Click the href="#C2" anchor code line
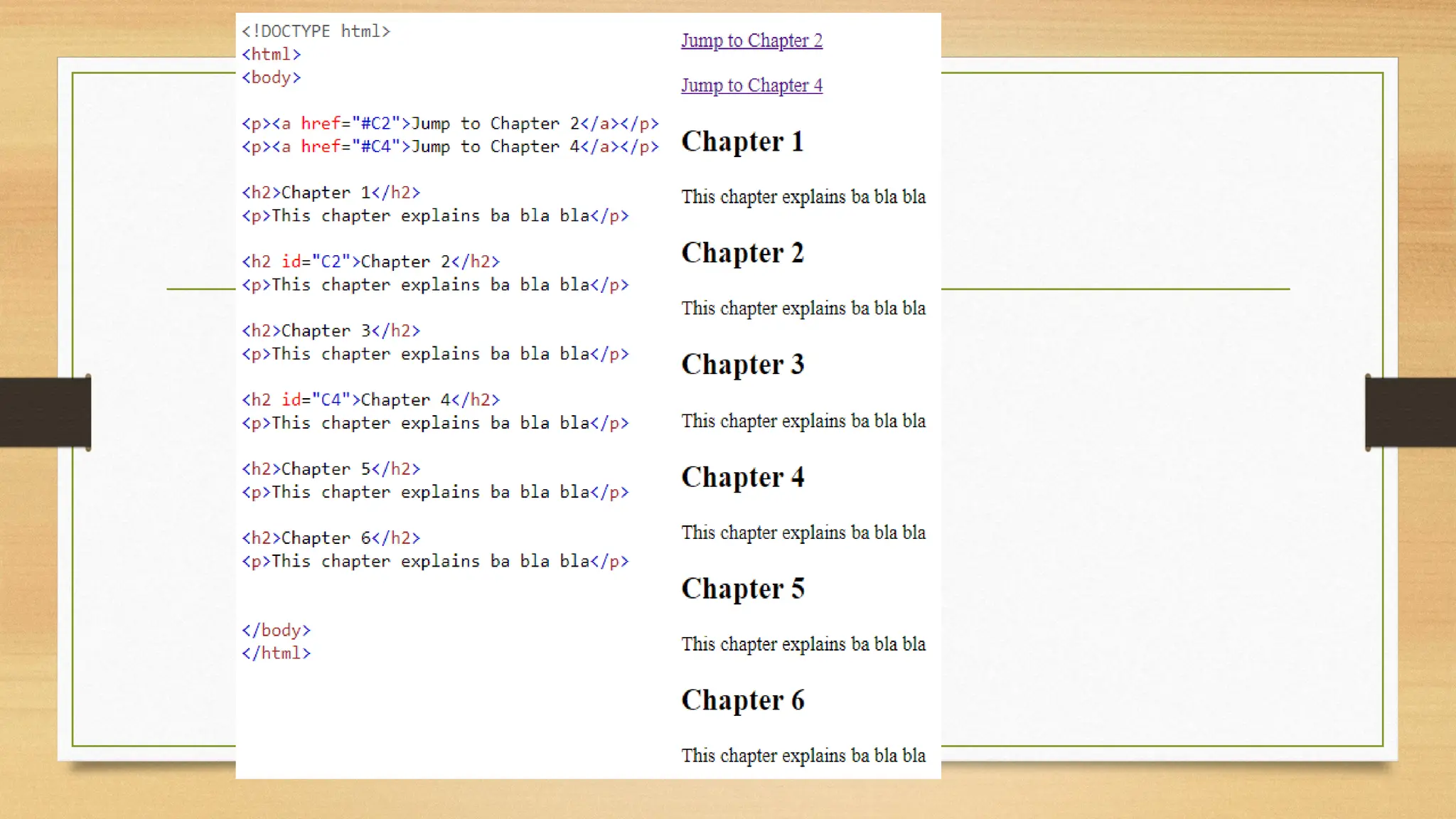1456x819 pixels. (449, 124)
